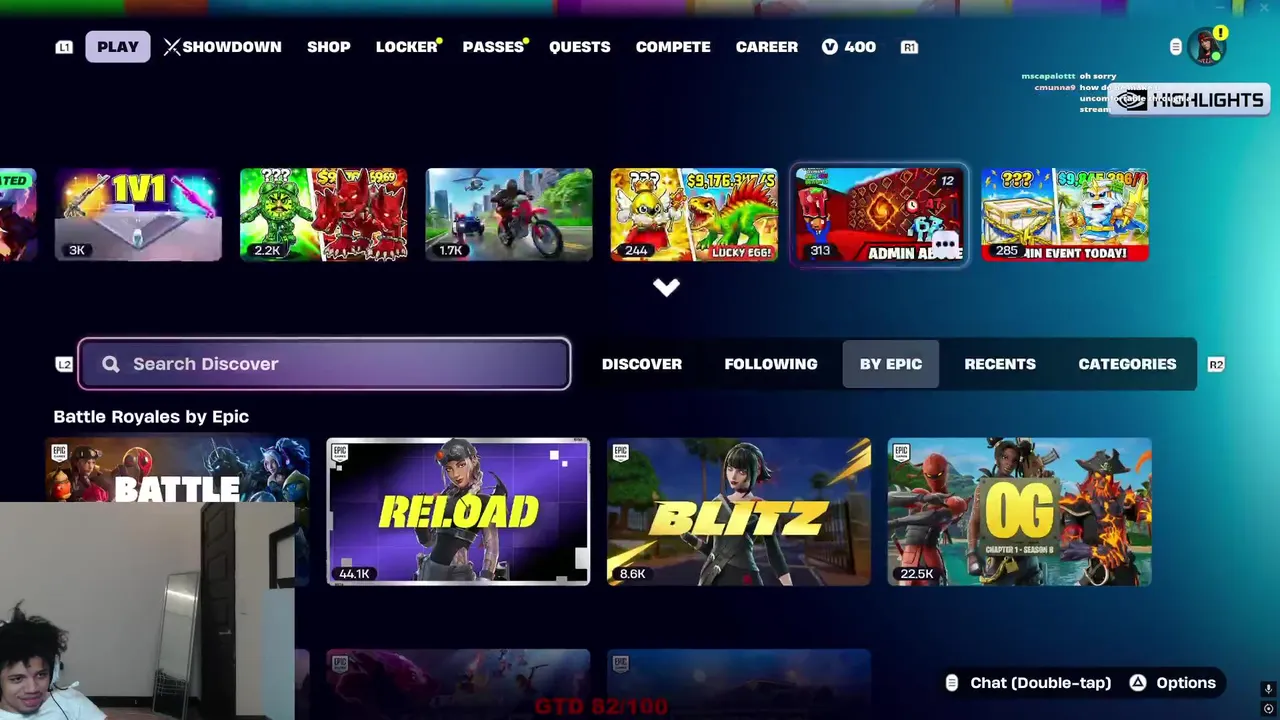
Task: Click the Epic badge on BLITZ tile
Action: point(621,453)
